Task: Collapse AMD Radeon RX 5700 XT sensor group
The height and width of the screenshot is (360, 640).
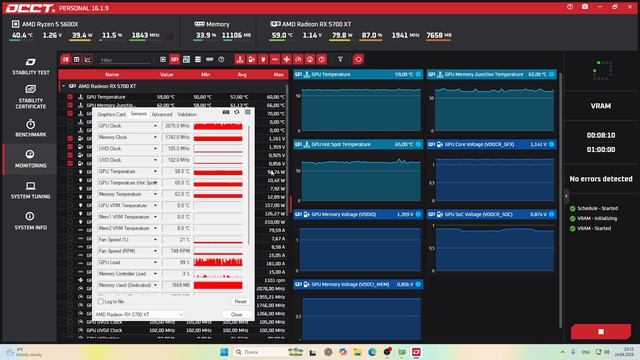Action: pos(64,86)
